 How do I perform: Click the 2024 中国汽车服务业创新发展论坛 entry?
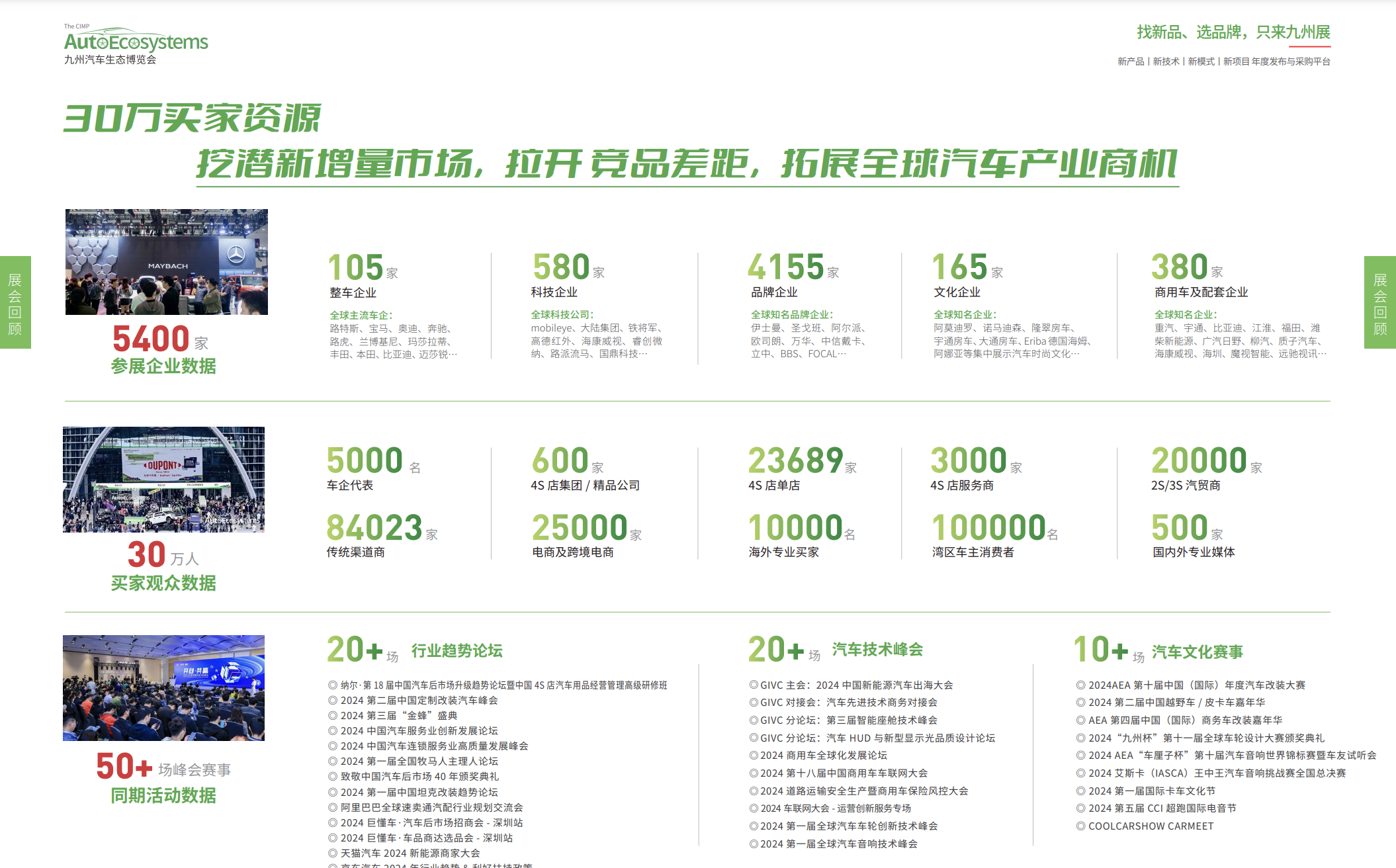[x=413, y=731]
